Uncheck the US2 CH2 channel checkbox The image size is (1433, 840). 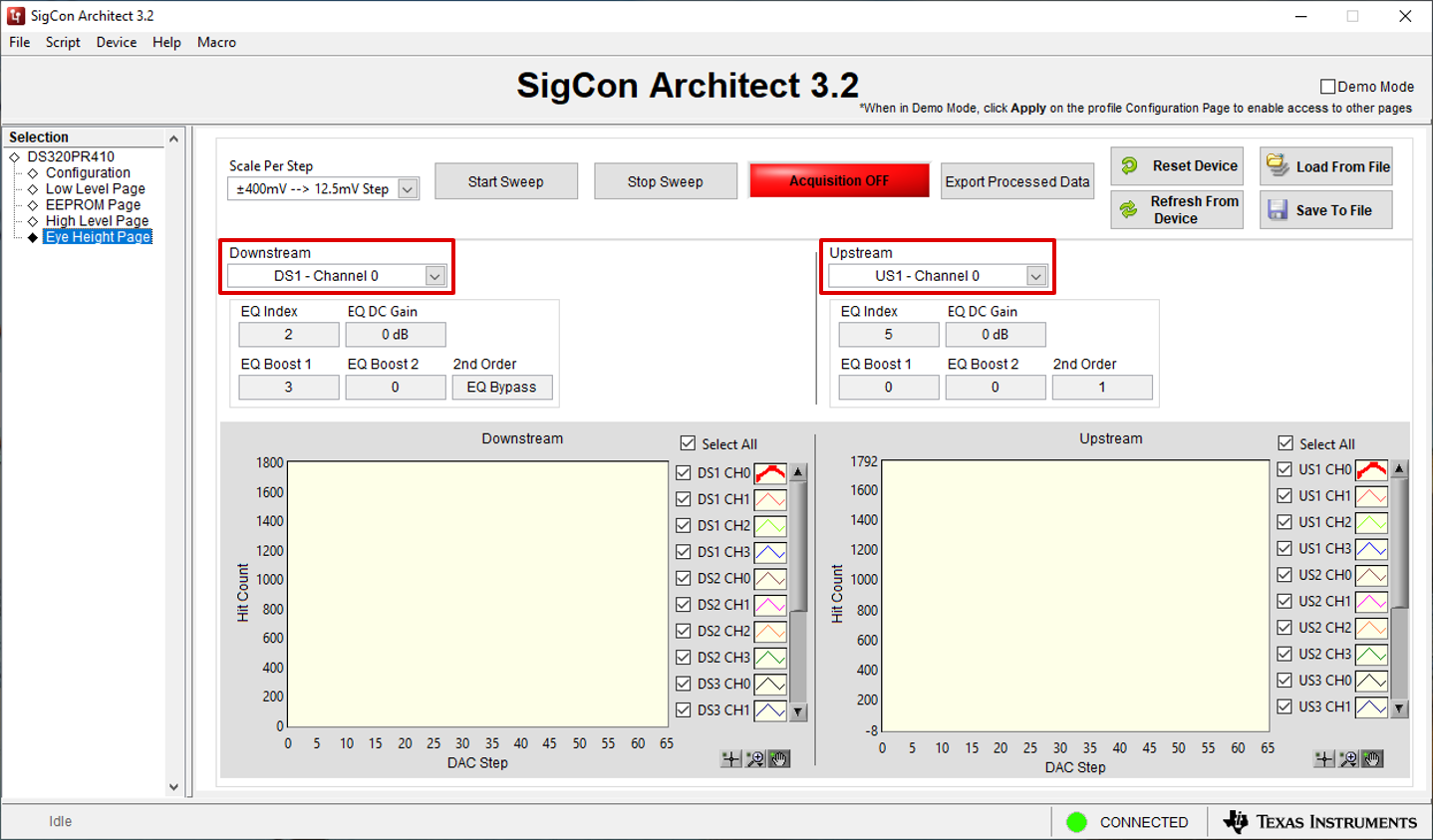[x=1285, y=628]
